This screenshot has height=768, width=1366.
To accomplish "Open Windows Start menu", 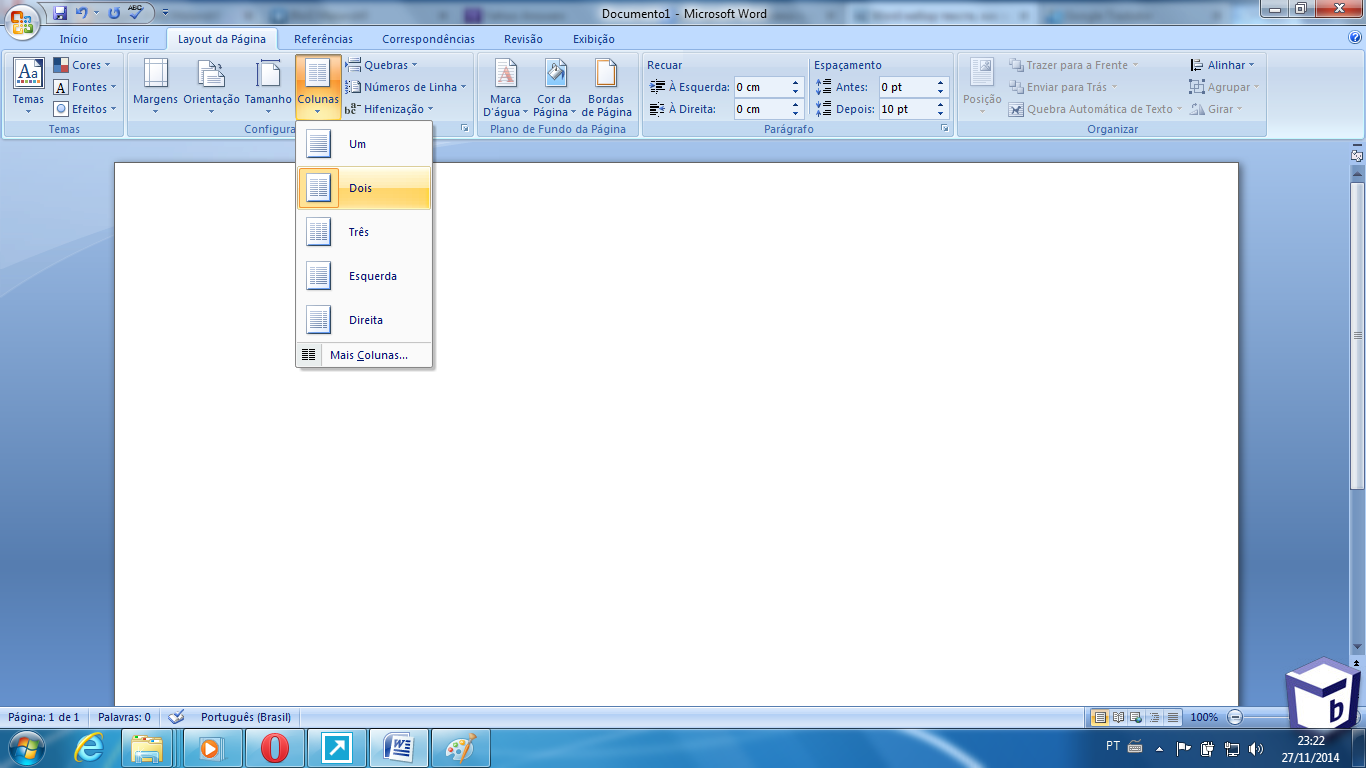I will [25, 747].
